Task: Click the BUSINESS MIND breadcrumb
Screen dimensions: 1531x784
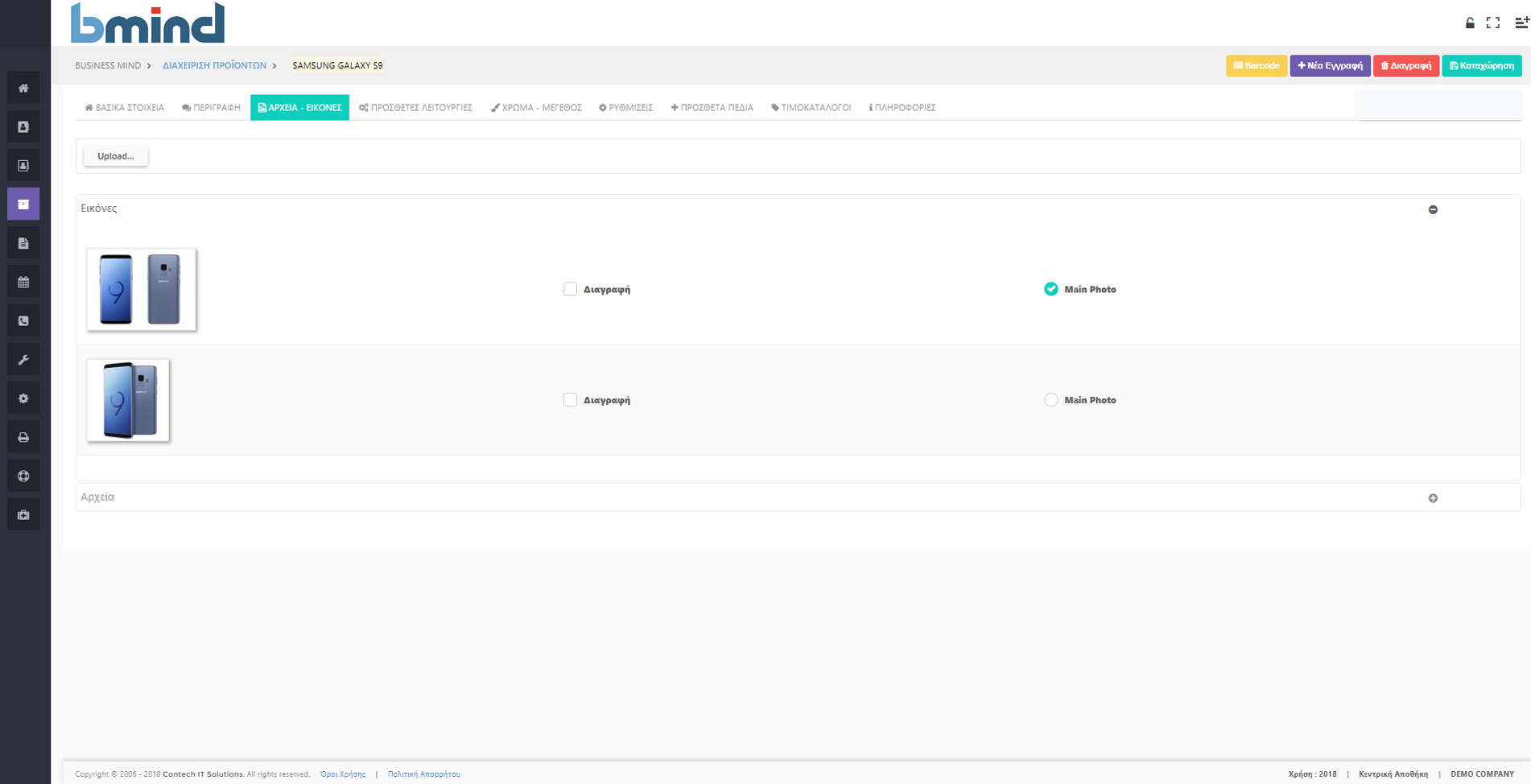Action: tap(108, 66)
